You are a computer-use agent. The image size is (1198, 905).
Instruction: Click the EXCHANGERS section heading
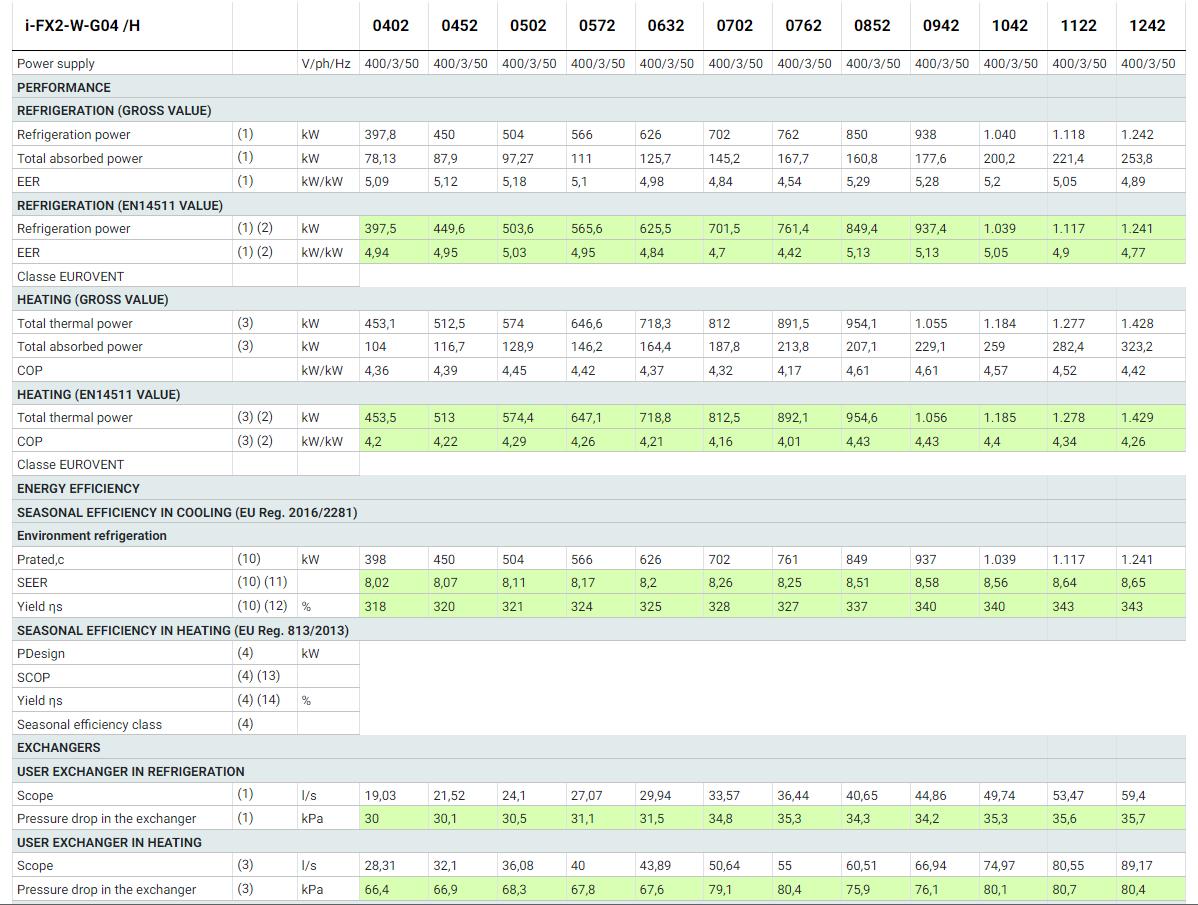(x=59, y=747)
